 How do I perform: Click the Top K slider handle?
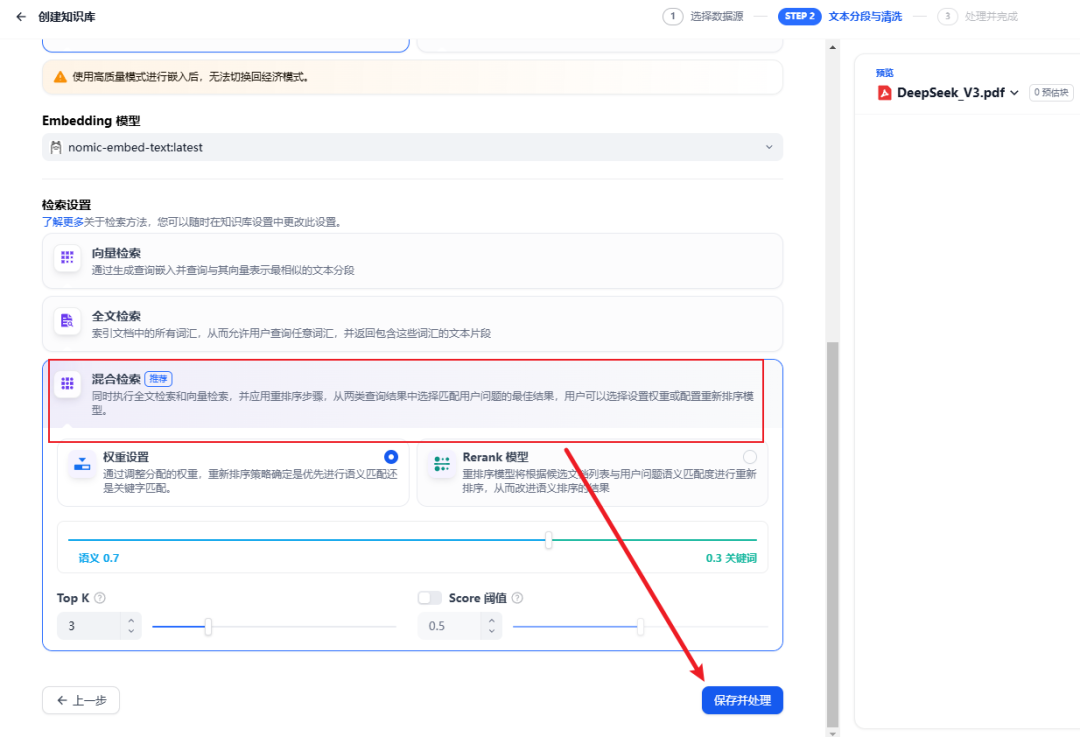(x=208, y=626)
